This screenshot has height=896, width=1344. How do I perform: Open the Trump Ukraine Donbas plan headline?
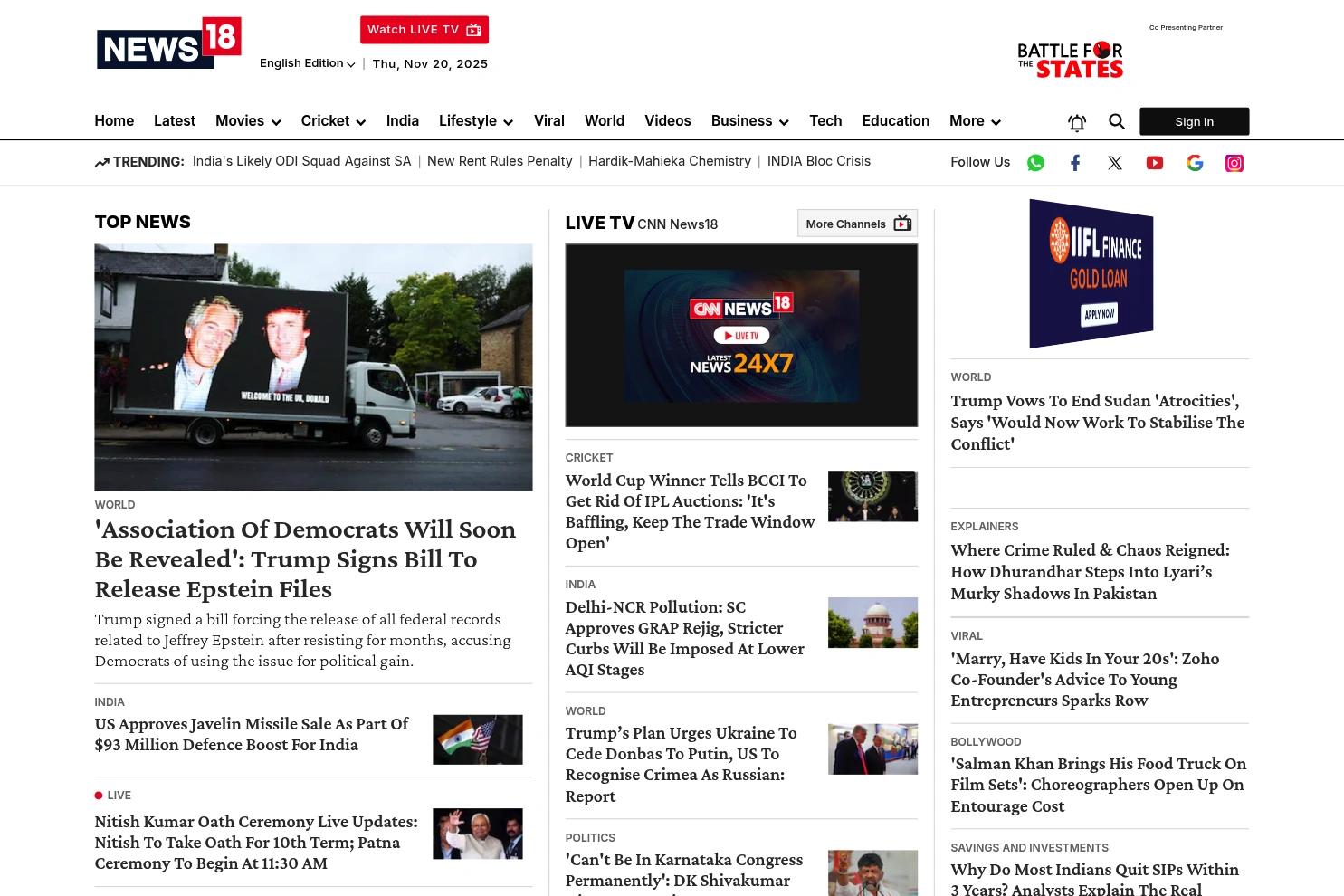click(681, 764)
